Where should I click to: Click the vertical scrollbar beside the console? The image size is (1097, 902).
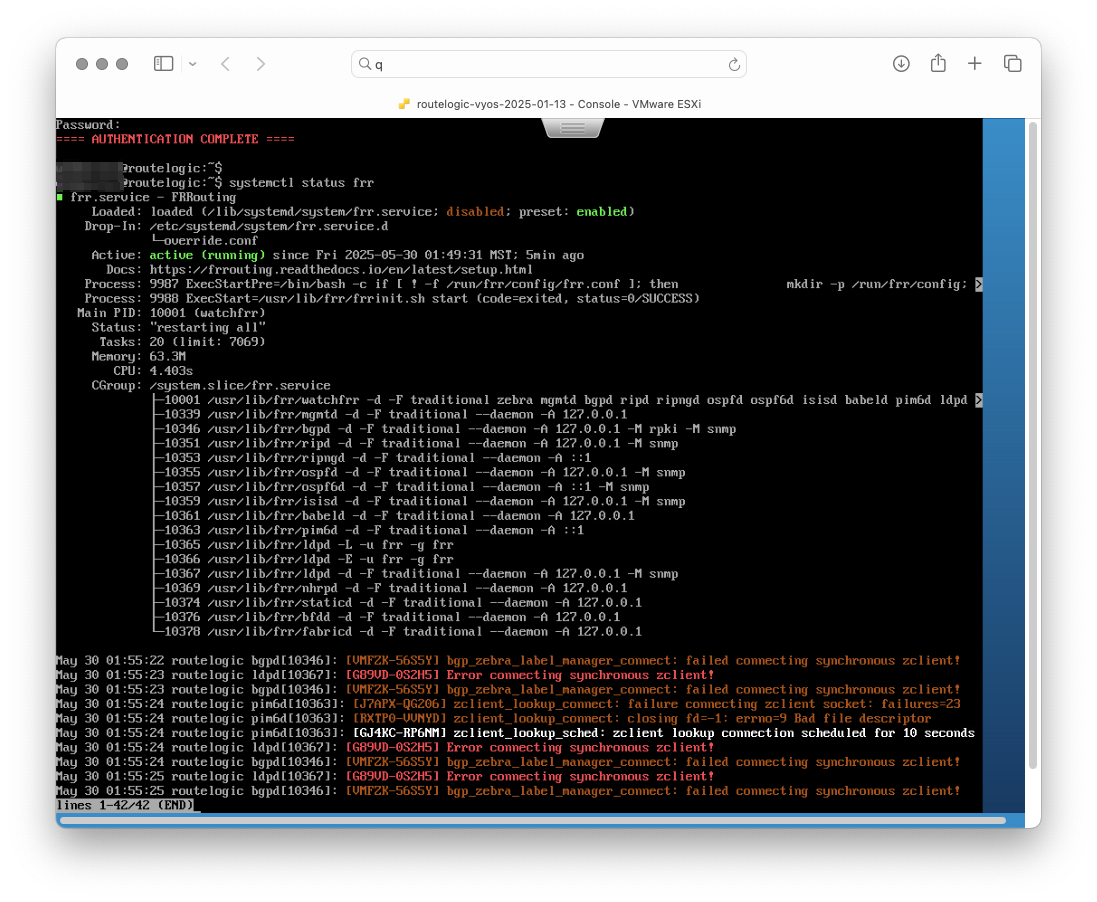pos(1033,445)
